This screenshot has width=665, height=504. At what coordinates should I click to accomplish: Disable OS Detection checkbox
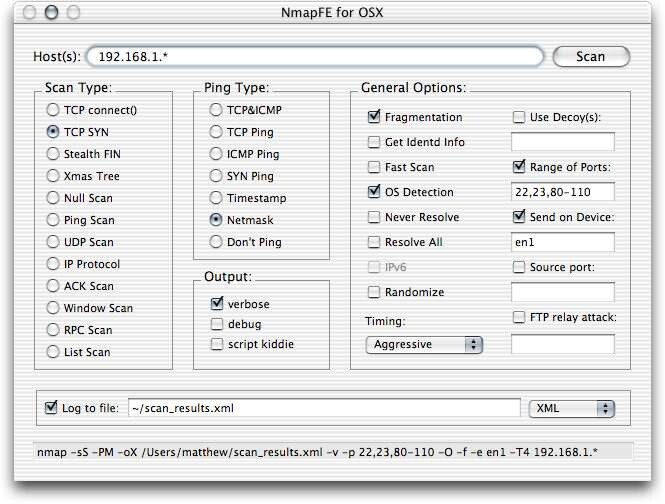[x=374, y=192]
